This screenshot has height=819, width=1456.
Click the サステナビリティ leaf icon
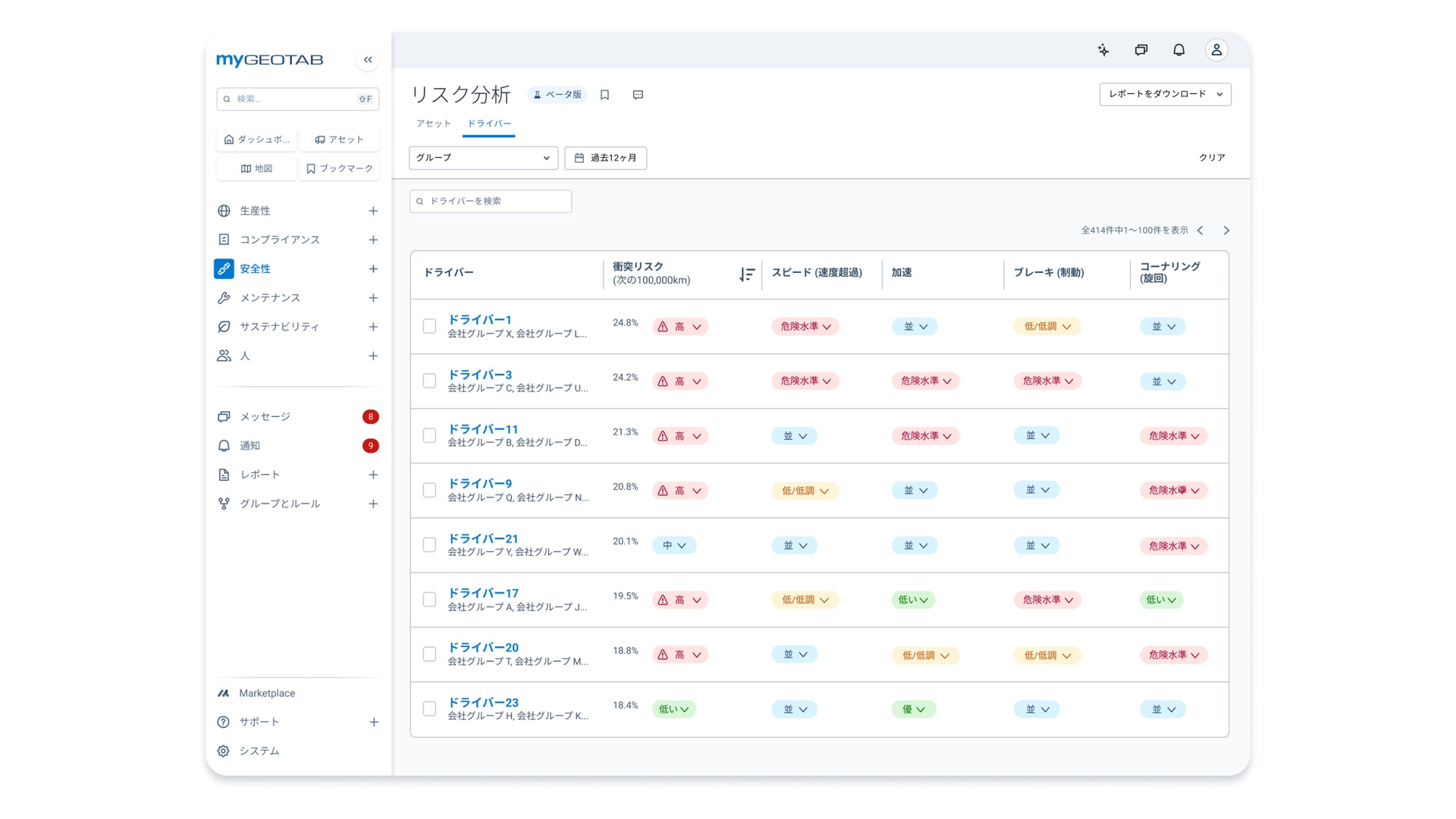pyautogui.click(x=224, y=327)
